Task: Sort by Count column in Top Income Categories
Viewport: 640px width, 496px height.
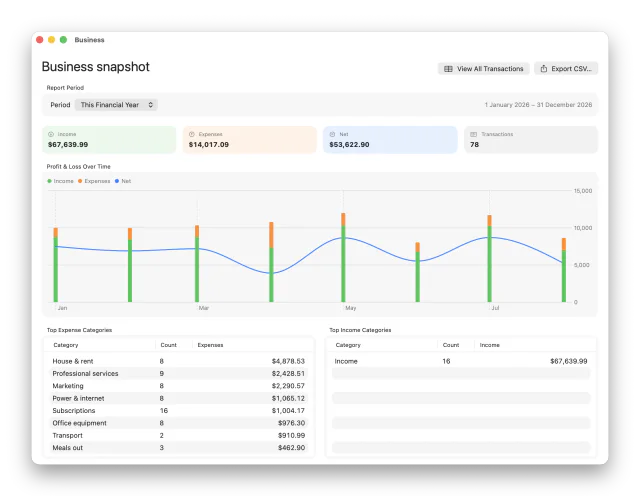Action: pyautogui.click(x=451, y=345)
